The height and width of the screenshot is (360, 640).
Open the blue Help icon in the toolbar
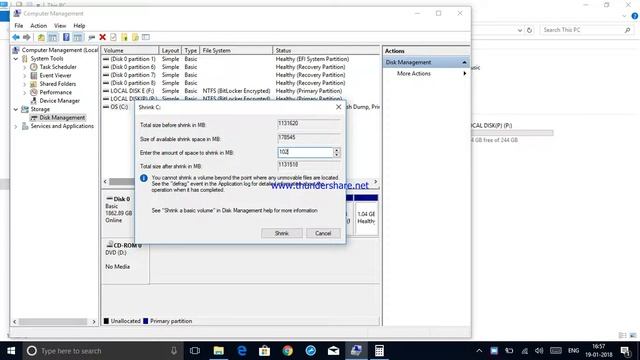[66, 37]
